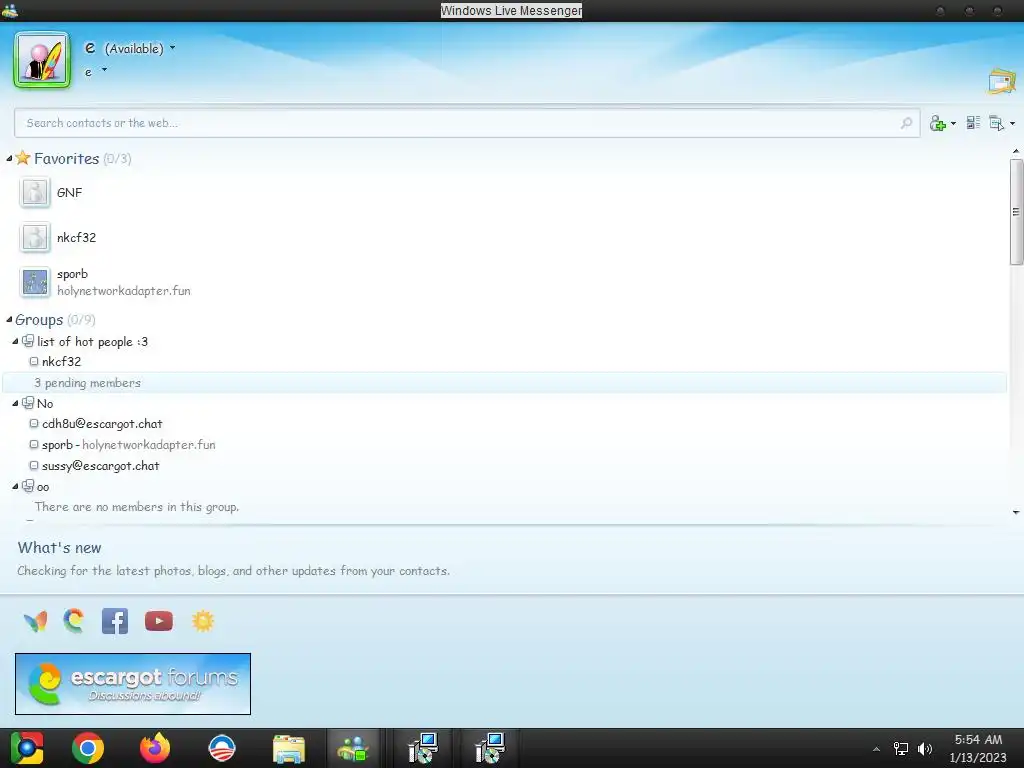Select the Groups heading
The height and width of the screenshot is (768, 1024).
coord(39,320)
